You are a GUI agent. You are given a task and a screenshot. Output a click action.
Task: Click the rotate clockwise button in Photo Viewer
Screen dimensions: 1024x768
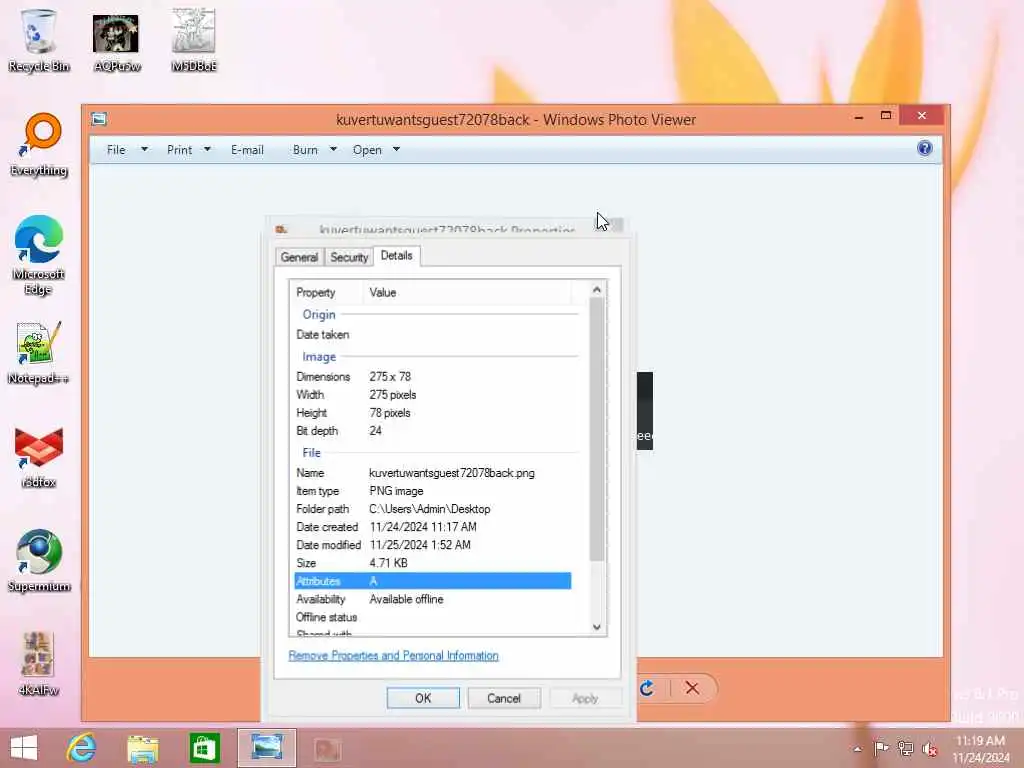pyautogui.click(x=647, y=688)
